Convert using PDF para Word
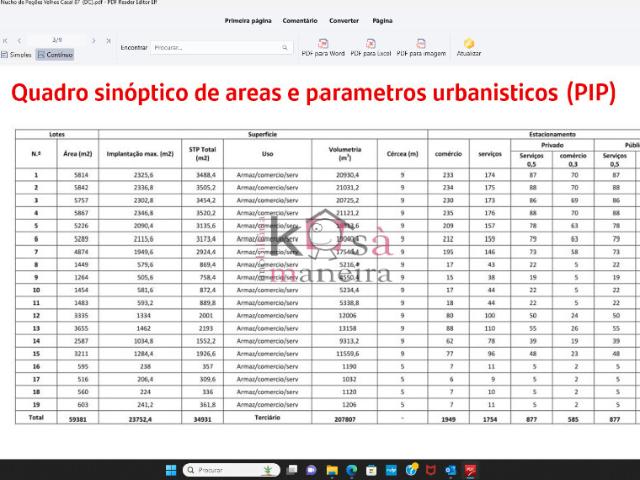 pyautogui.click(x=323, y=48)
